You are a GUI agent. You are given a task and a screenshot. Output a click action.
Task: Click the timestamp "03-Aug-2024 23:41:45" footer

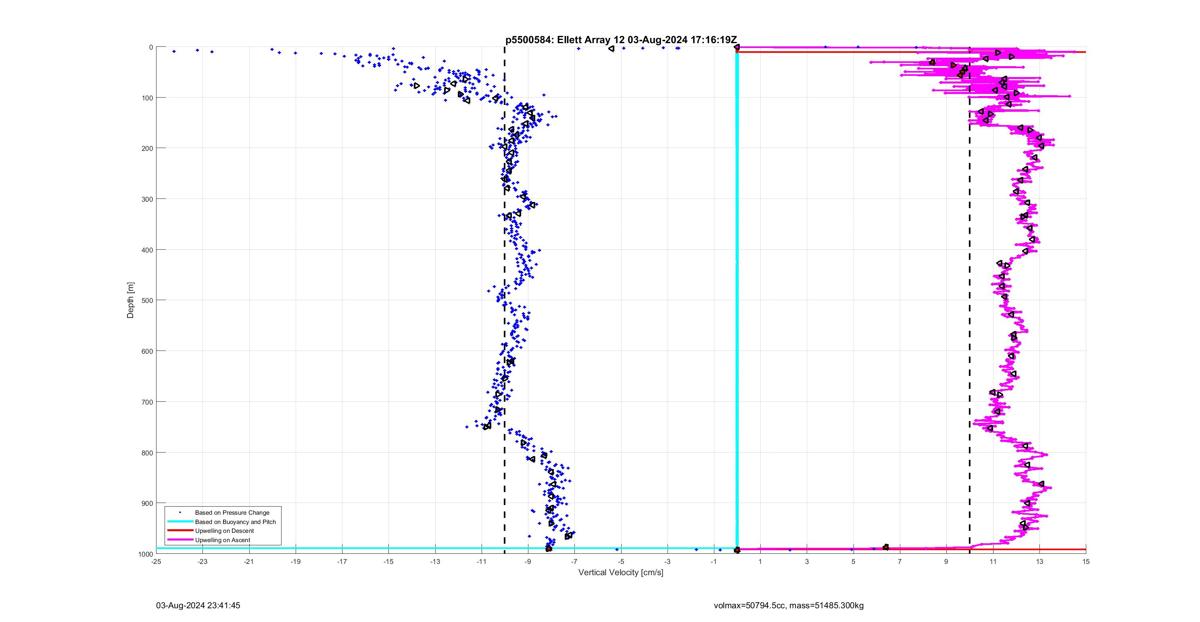point(198,605)
